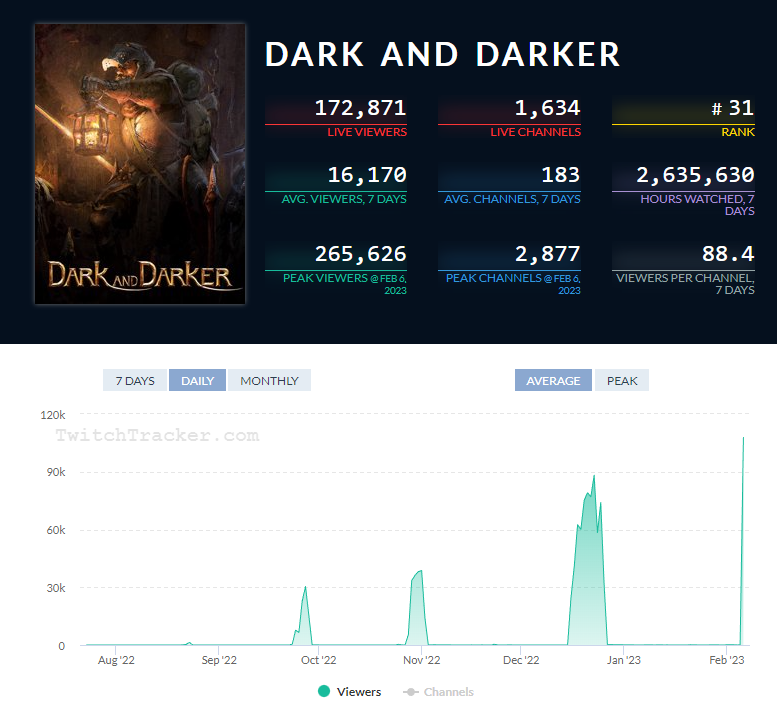Click the PEAK CHANNELS @ FEB 6 label

[513, 284]
